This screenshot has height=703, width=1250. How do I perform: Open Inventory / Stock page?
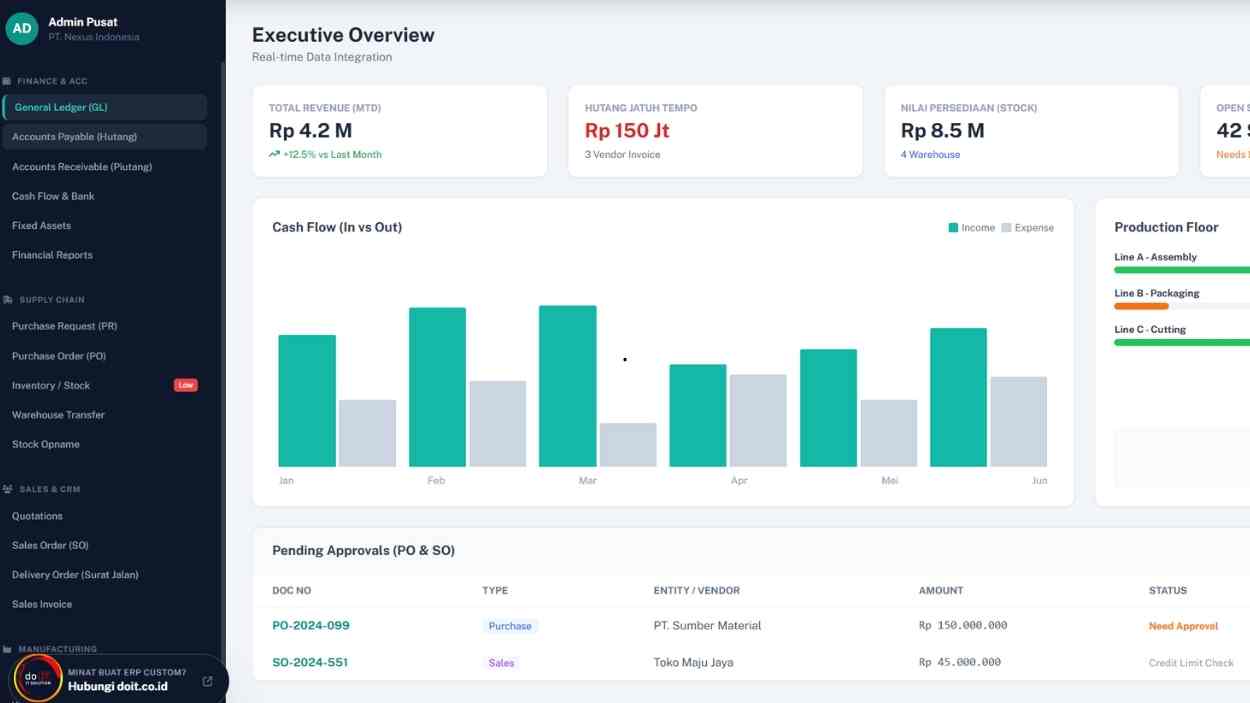click(x=51, y=385)
